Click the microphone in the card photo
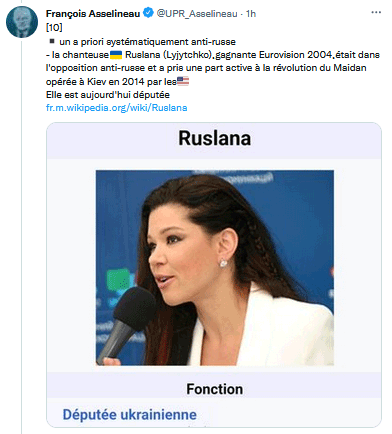The image size is (392, 434). click(125, 323)
